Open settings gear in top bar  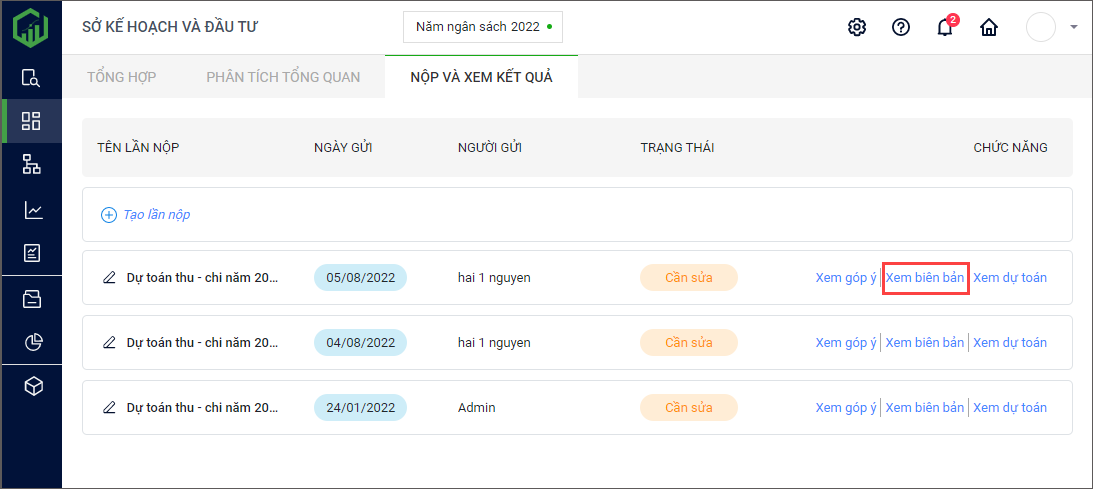click(856, 27)
